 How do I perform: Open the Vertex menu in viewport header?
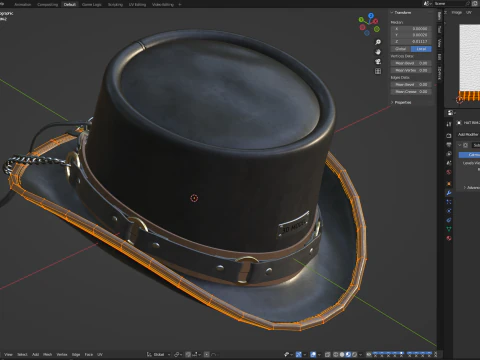62,354
